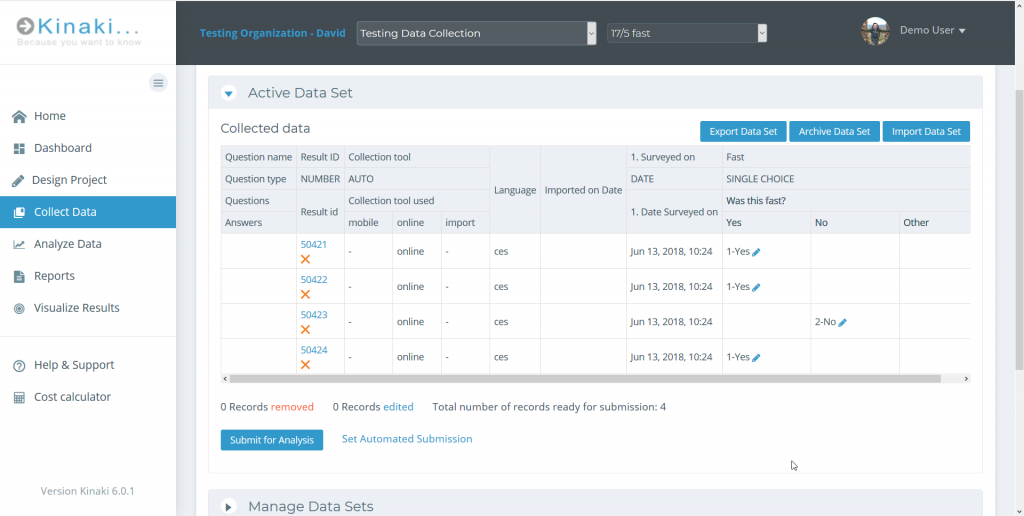Click the Help & Support question icon
The width and height of the screenshot is (1024, 516).
point(19,365)
